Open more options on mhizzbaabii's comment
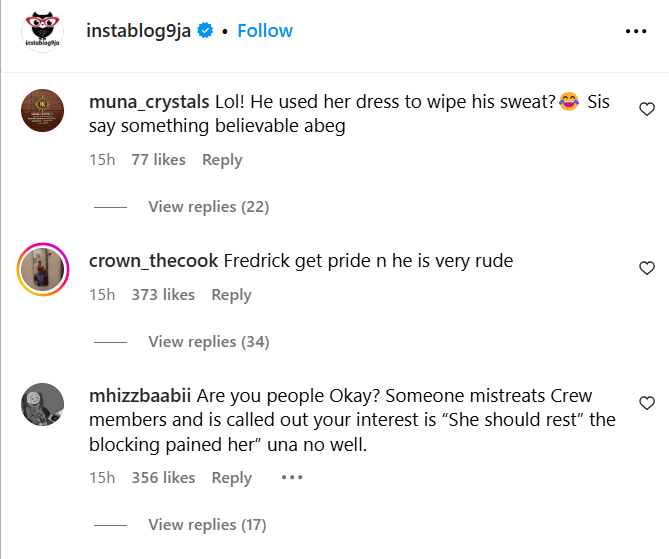669x559 pixels. (x=291, y=477)
